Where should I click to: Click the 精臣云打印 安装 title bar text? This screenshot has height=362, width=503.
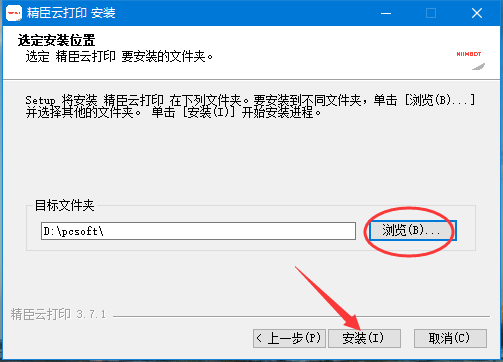[71, 13]
